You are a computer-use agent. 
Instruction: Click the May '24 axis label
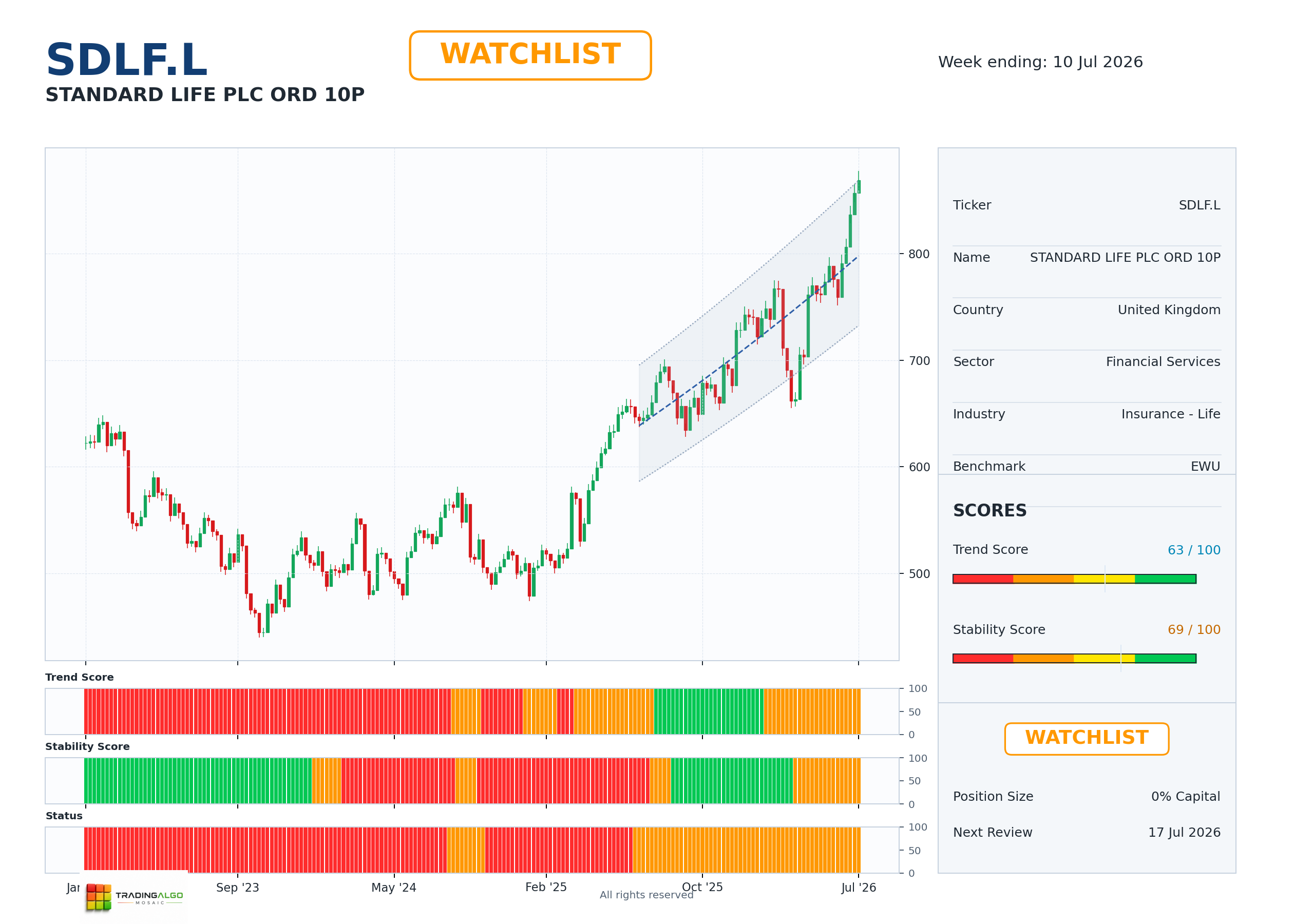tap(394, 888)
